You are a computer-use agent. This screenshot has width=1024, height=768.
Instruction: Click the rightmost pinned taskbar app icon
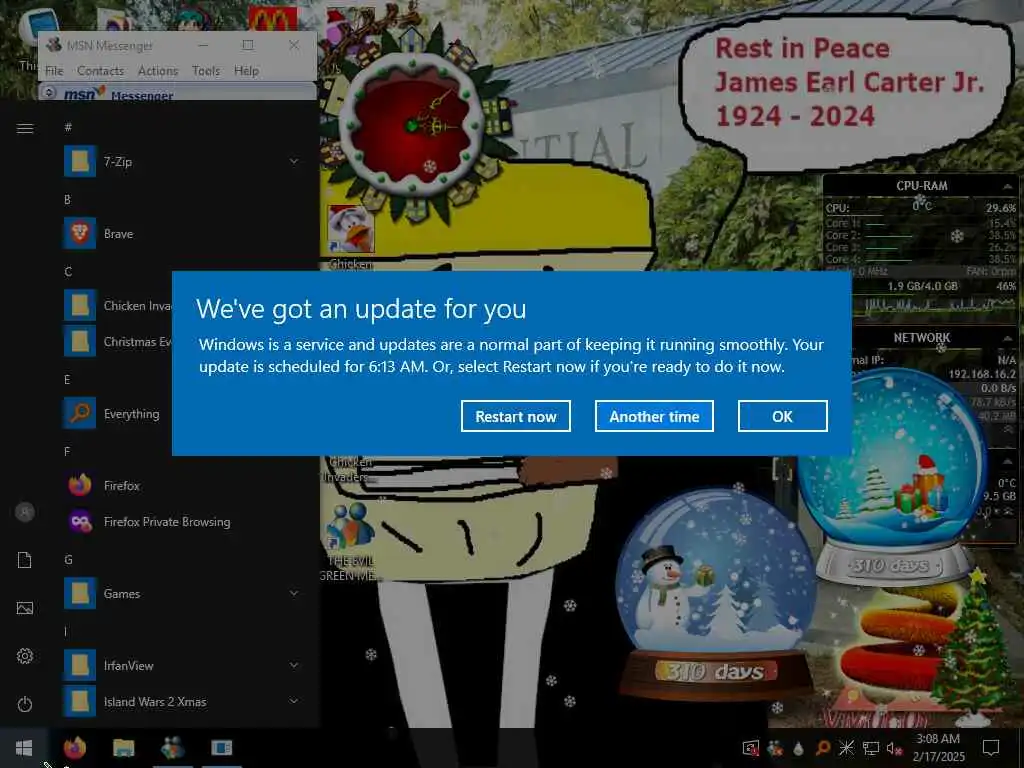coord(221,748)
